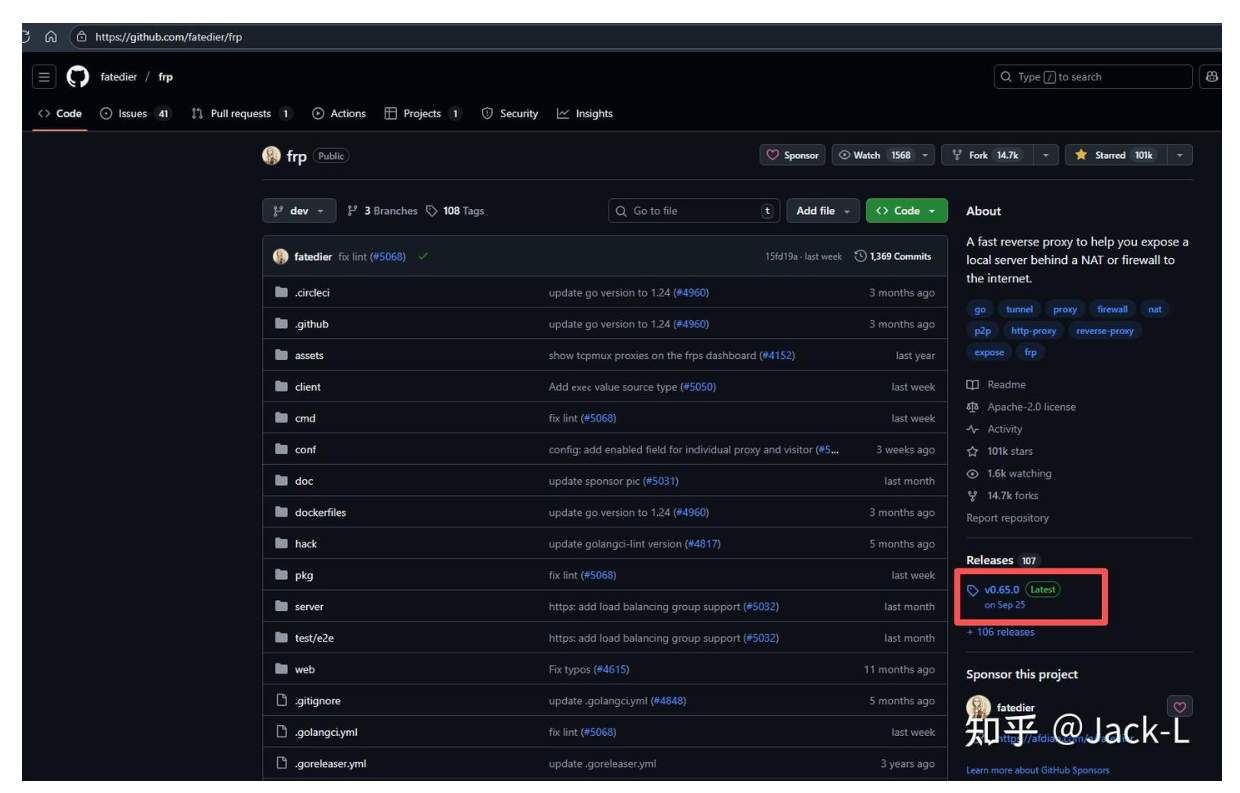Viewport: 1240px width, 793px height.
Task: Open the hamburger navigation menu
Action: (44, 77)
